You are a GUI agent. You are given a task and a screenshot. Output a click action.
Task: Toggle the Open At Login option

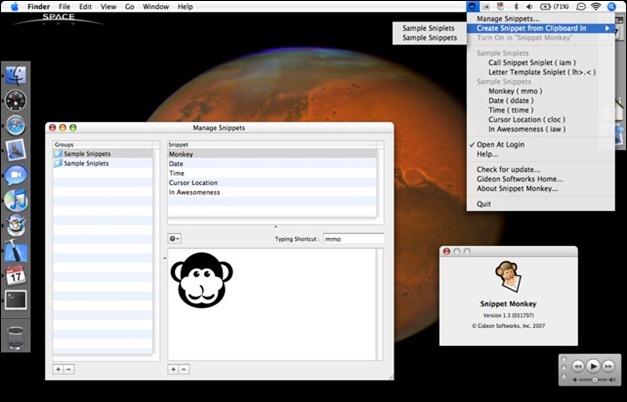coord(501,144)
